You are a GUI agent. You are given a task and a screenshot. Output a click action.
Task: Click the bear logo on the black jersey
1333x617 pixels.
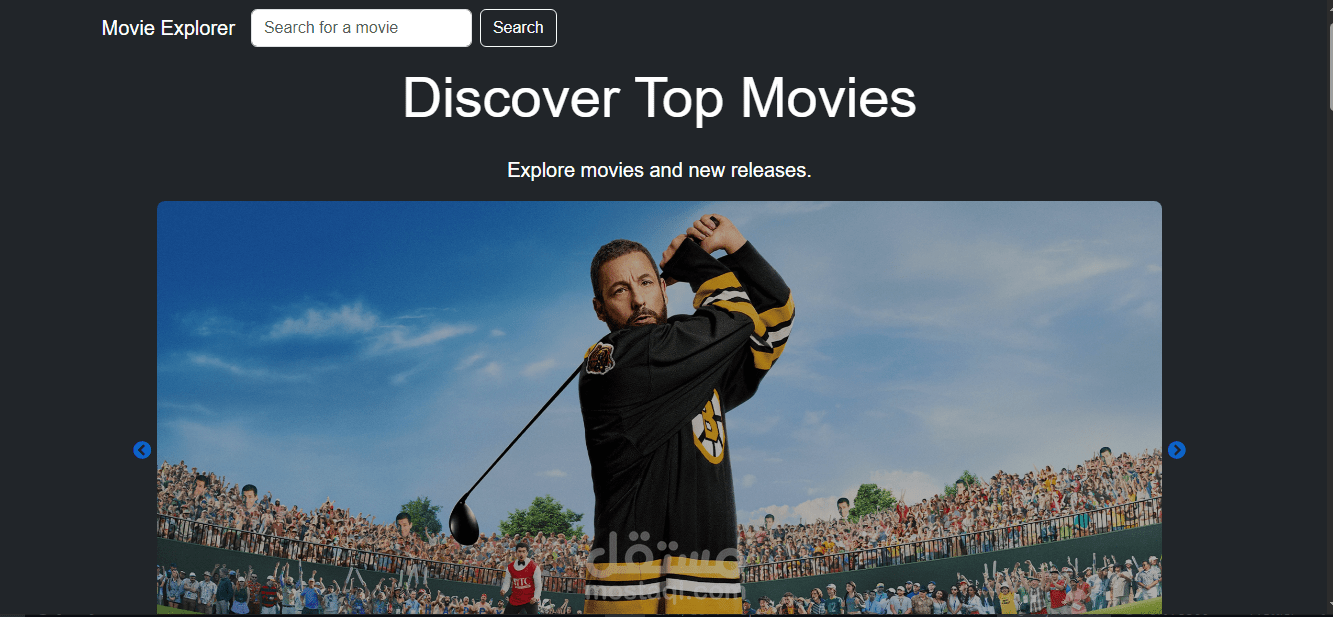599,359
